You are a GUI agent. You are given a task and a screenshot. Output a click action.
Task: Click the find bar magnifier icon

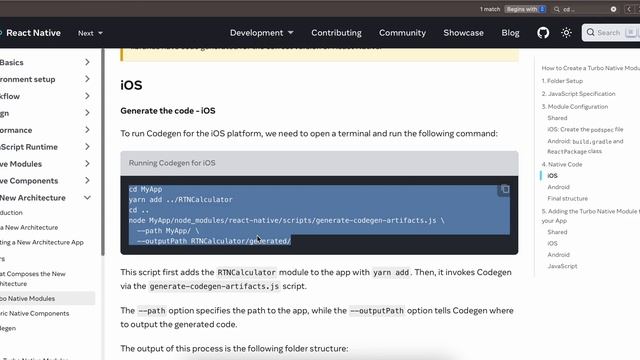coord(557,9)
